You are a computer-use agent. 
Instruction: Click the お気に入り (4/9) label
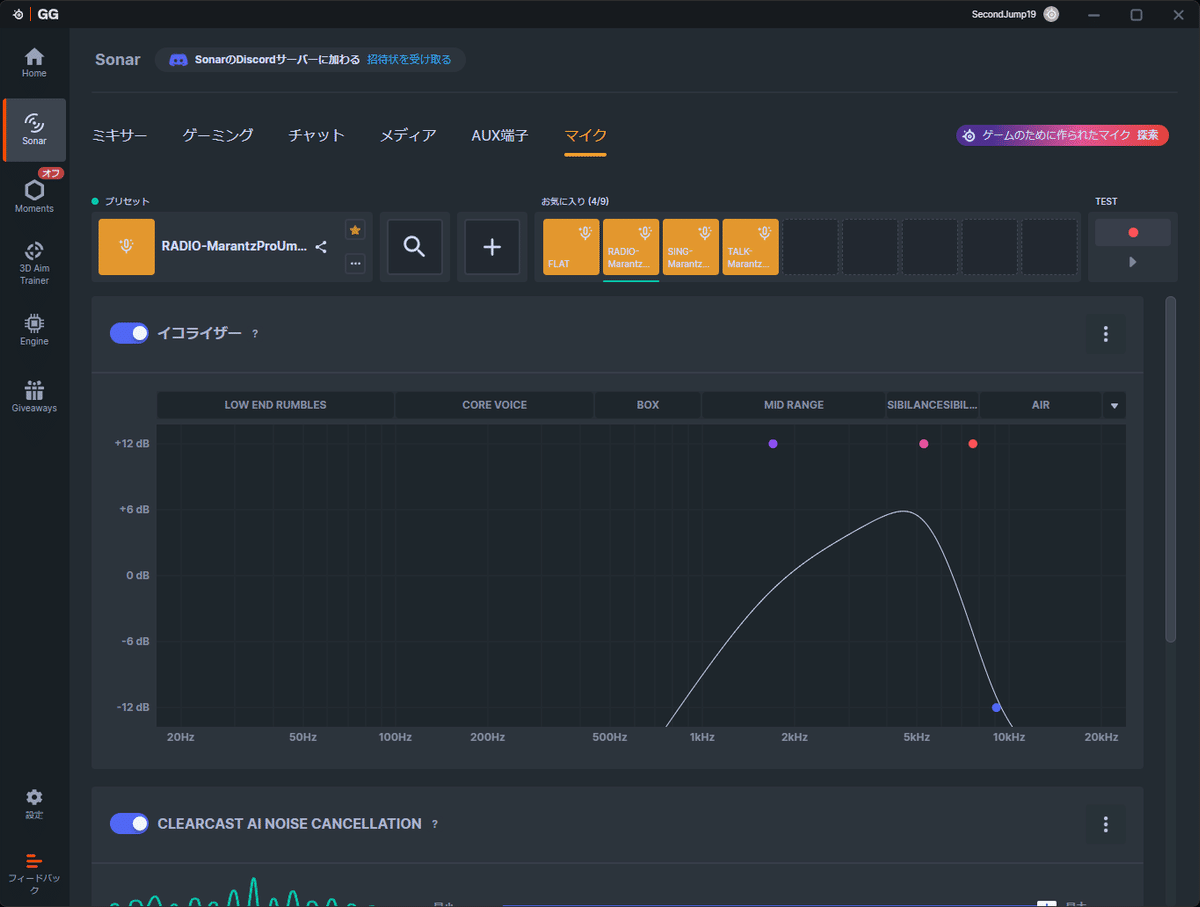[575, 201]
